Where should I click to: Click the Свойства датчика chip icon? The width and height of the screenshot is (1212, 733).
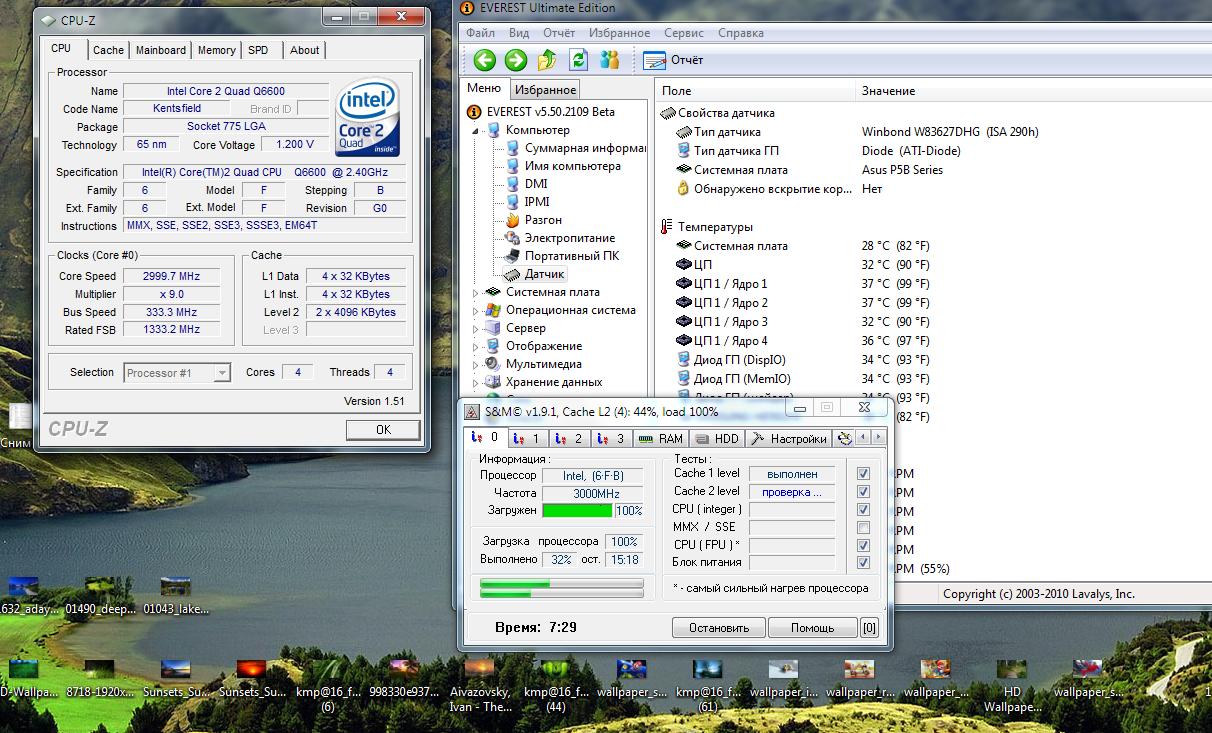[x=667, y=113]
